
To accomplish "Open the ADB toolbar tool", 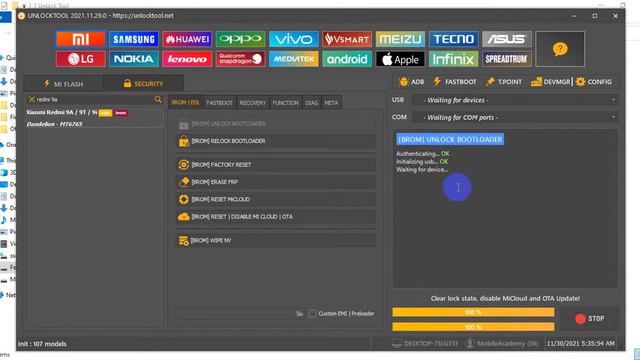I will pyautogui.click(x=411, y=82).
